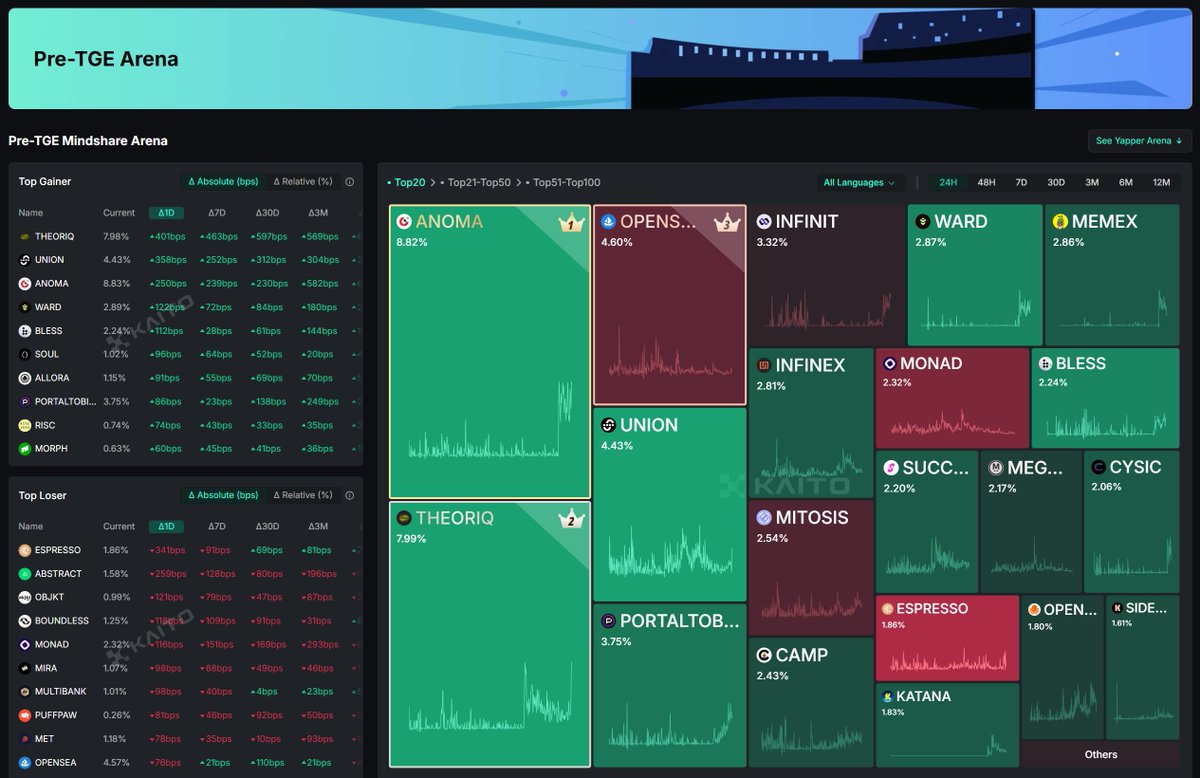Image resolution: width=1200 pixels, height=778 pixels.
Task: Click the INFINEX logo icon in treemap
Action: (764, 366)
